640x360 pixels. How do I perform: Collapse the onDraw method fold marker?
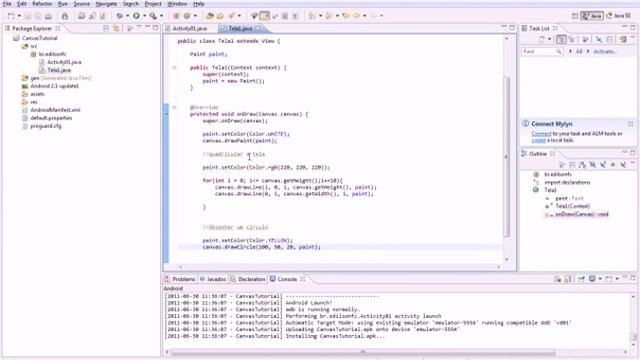(x=174, y=107)
